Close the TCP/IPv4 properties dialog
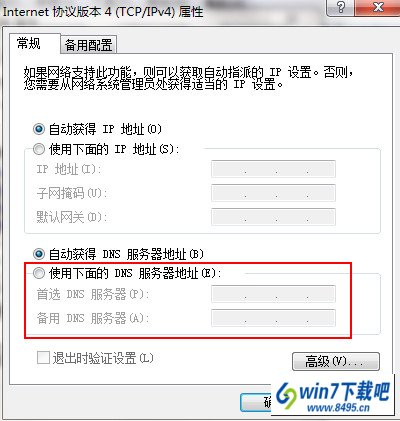The width and height of the screenshot is (400, 421). click(x=378, y=7)
